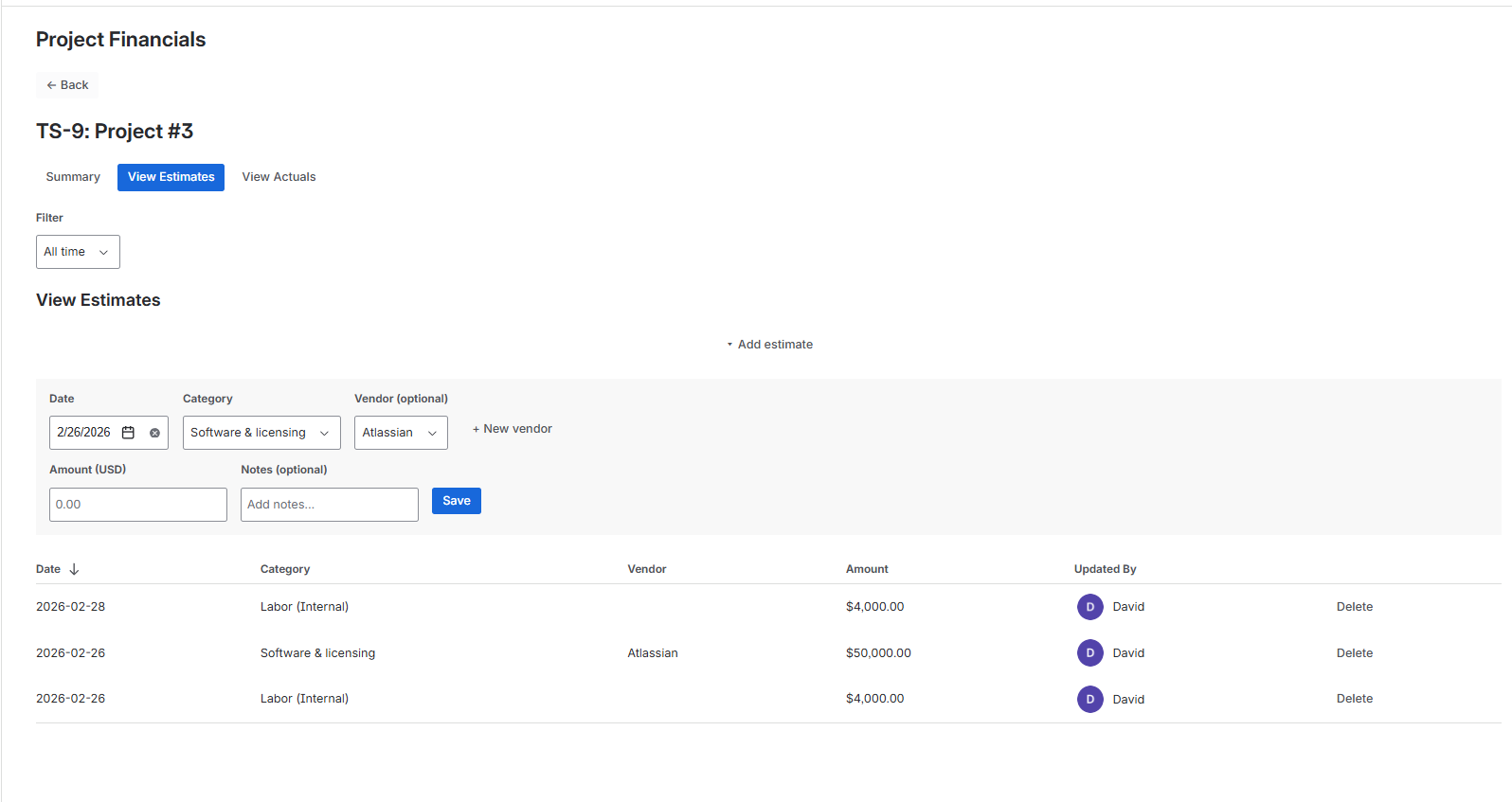This screenshot has width=1512, height=802.
Task: Focus the Amount (USD) input field
Action: coord(138,505)
